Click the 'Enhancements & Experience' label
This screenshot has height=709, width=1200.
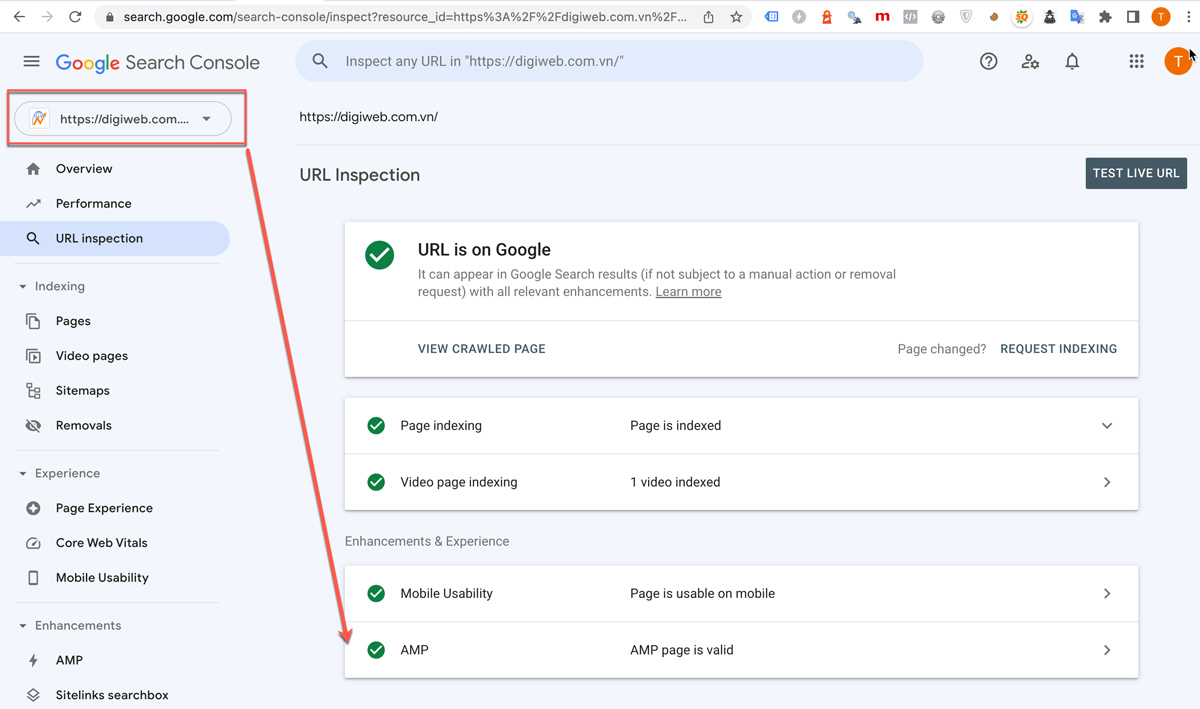tap(427, 541)
